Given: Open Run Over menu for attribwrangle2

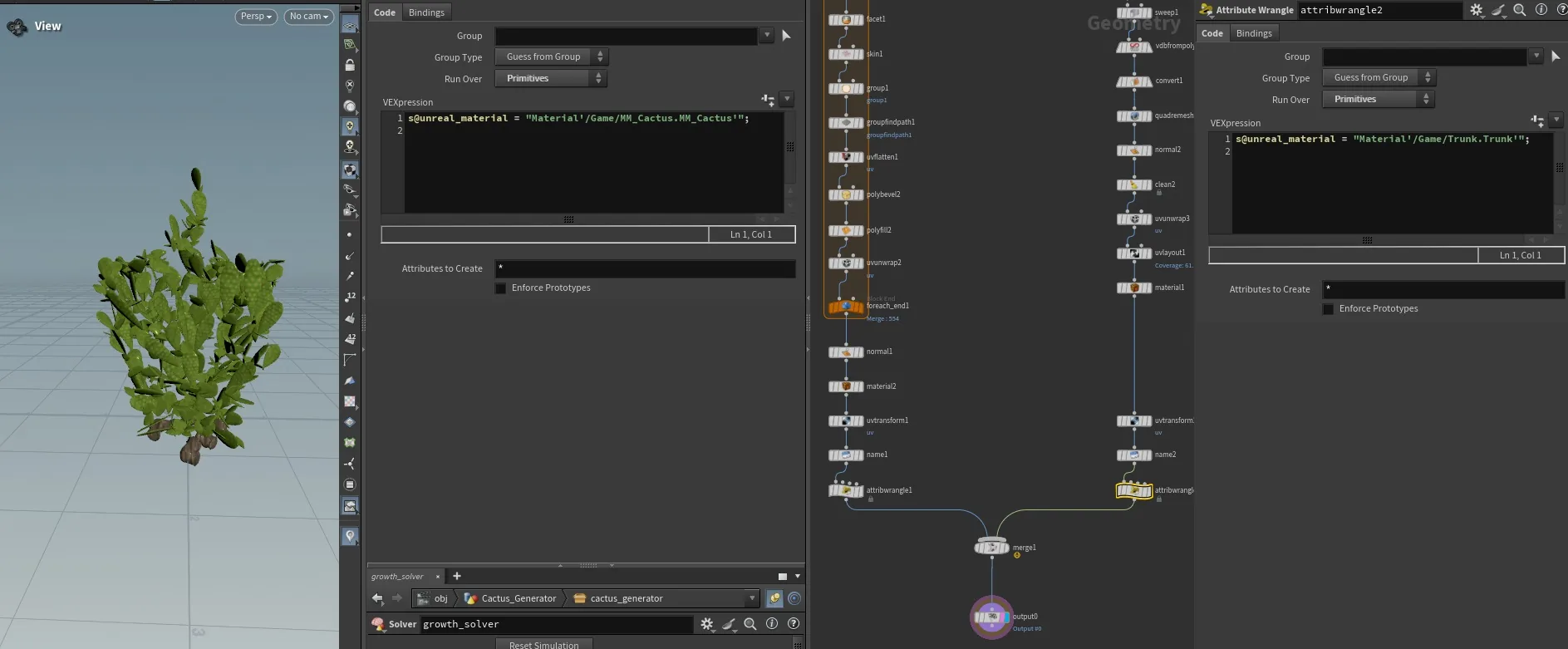Looking at the screenshot, I should tap(1379, 99).
